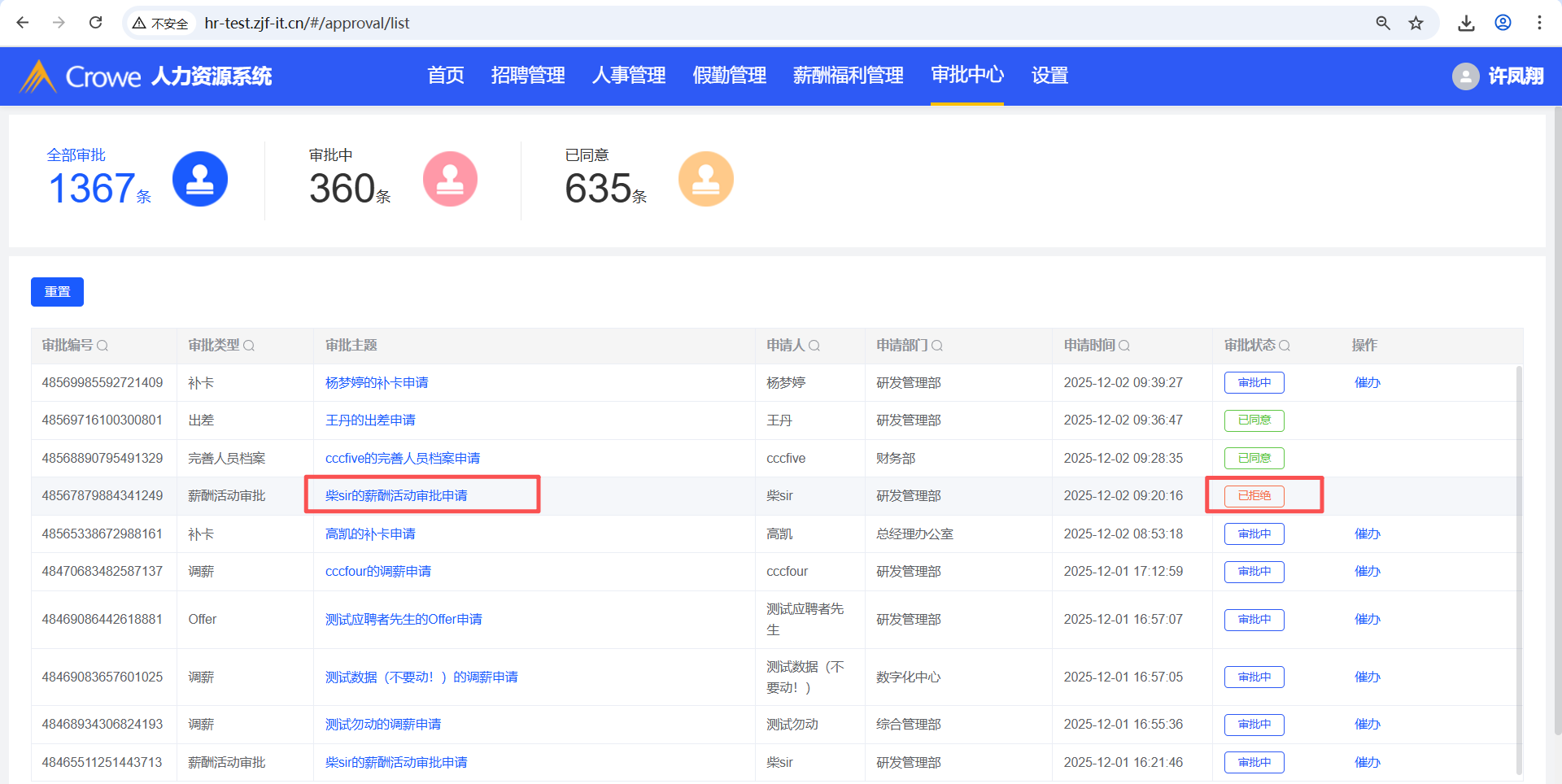Open cccfive的完善人员档案申请 link
The width and height of the screenshot is (1562, 784).
pyautogui.click(x=403, y=459)
